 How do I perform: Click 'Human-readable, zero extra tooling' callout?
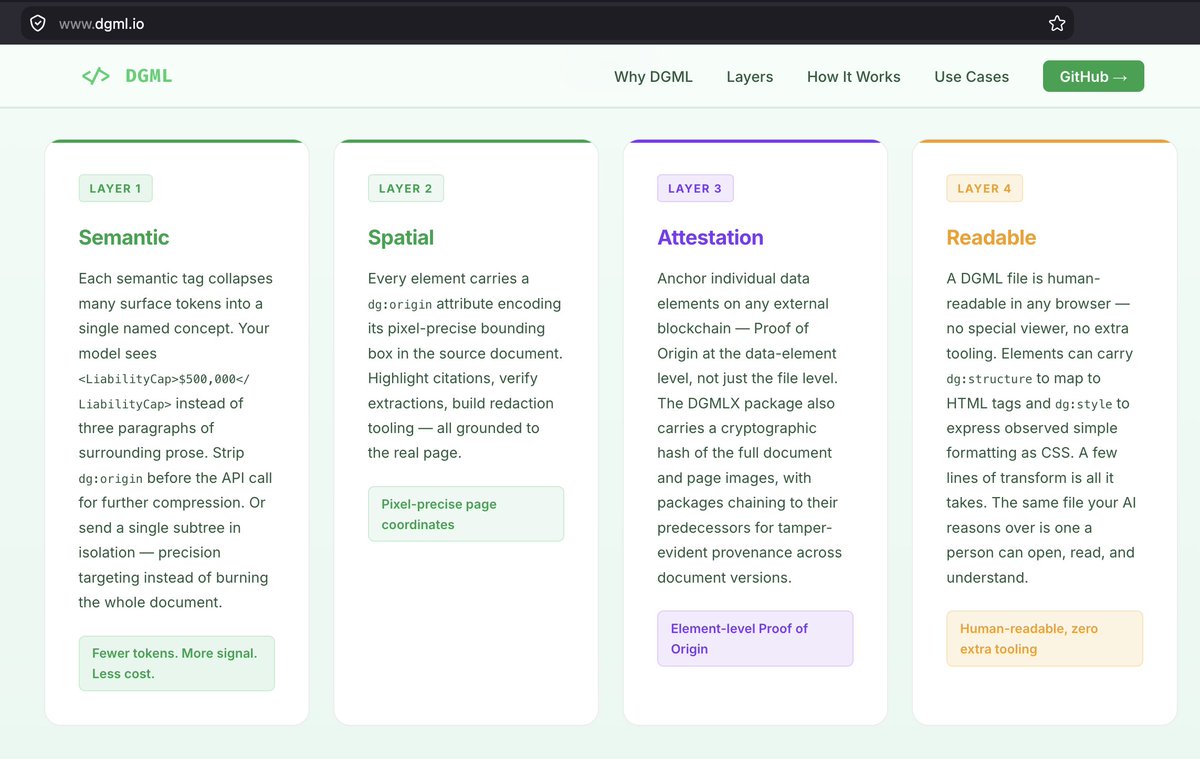click(1044, 638)
